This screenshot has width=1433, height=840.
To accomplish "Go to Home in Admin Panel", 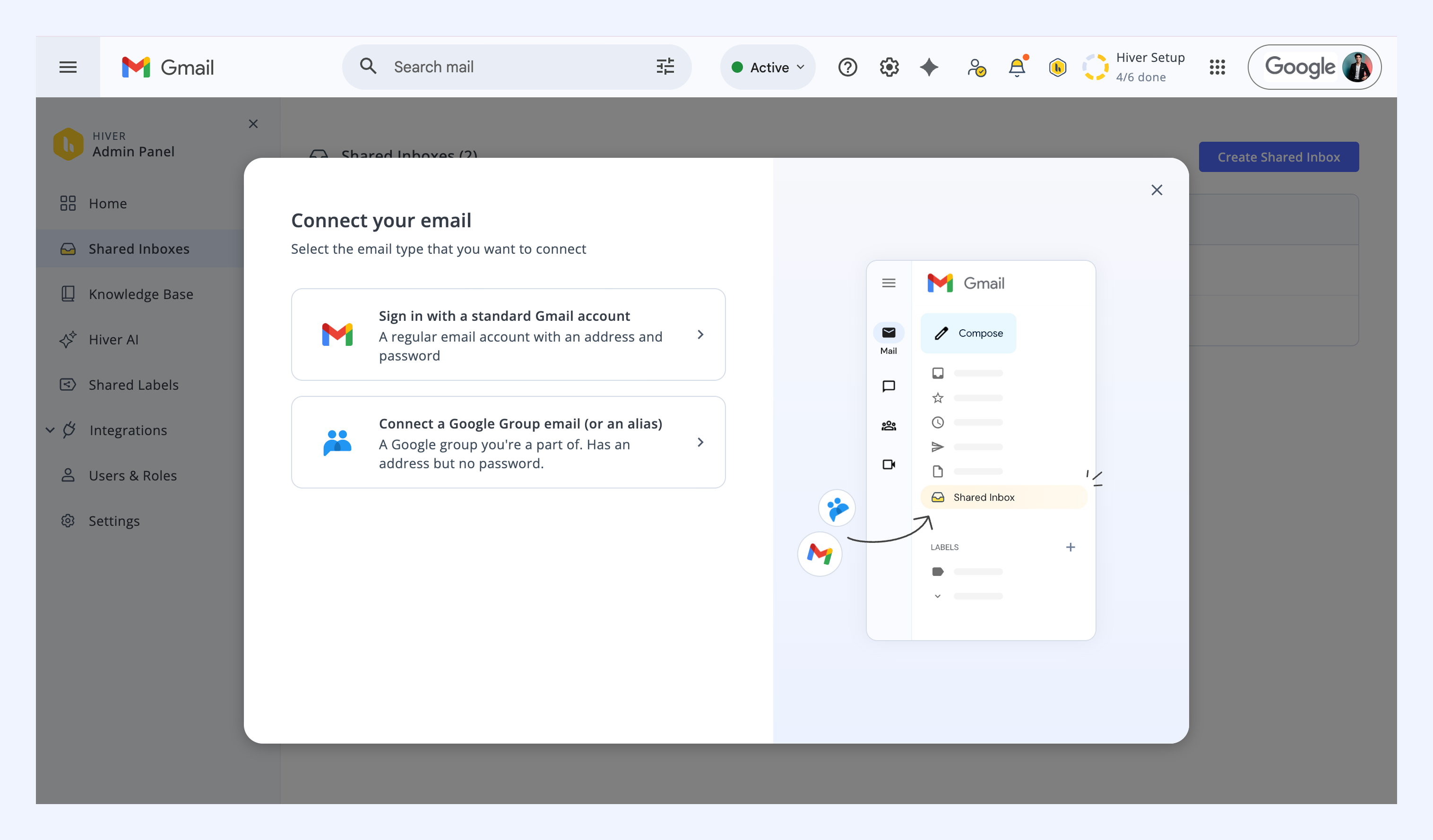I will point(107,204).
